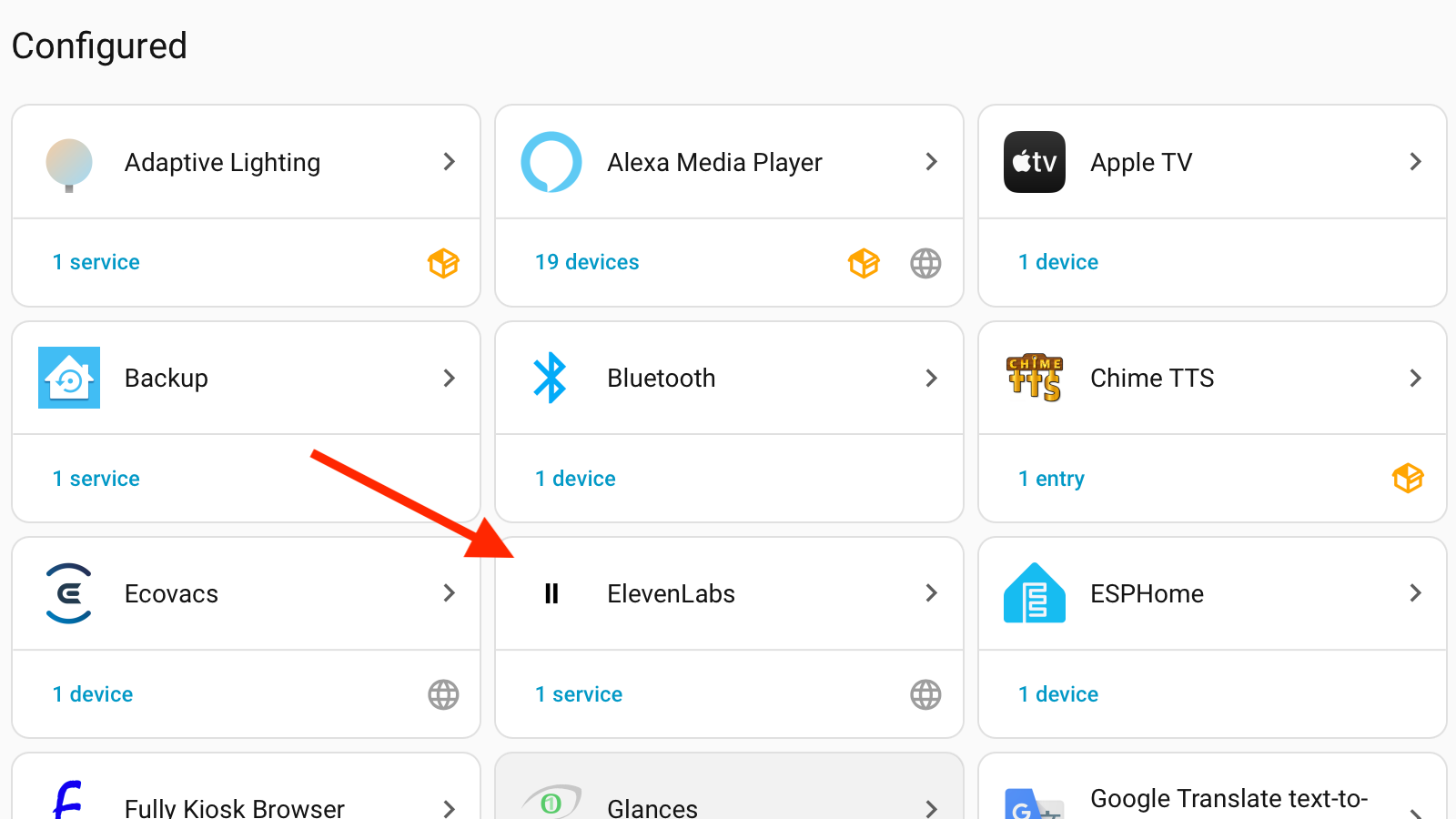Select the Alexa Media Player title text
Viewport: 1456px width, 819px height.
pos(714,163)
